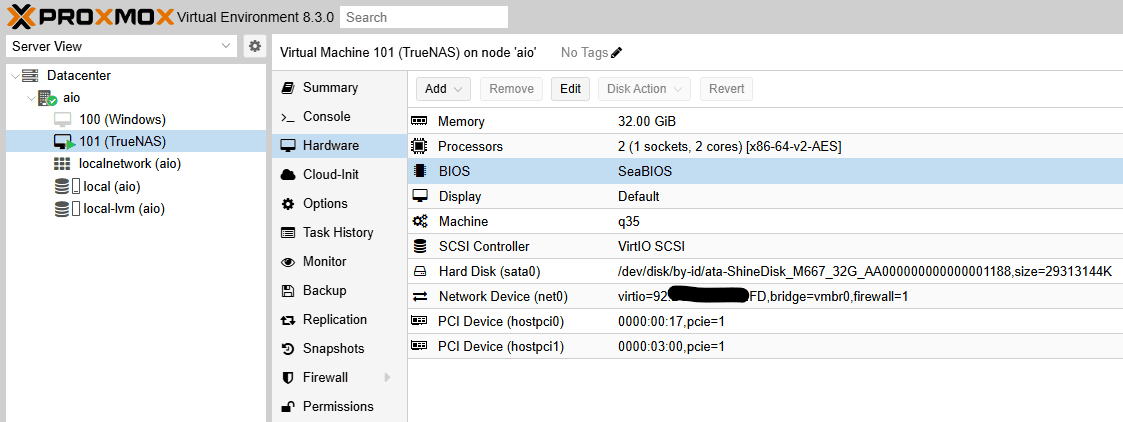
Task: Open the Server View gear settings
Action: pyautogui.click(x=254, y=47)
